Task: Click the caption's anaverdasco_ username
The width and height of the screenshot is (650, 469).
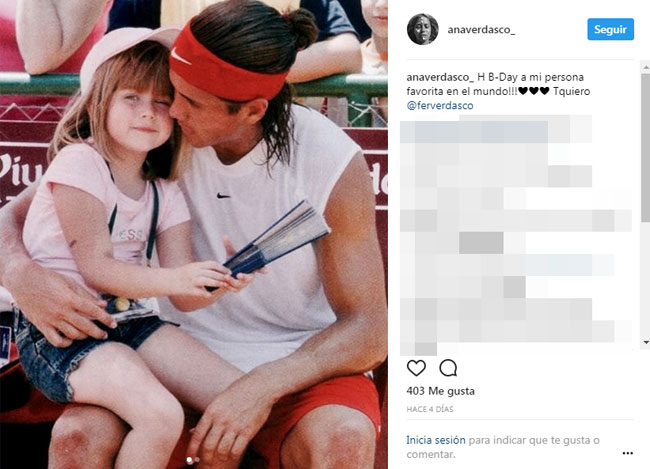Action: [x=440, y=78]
